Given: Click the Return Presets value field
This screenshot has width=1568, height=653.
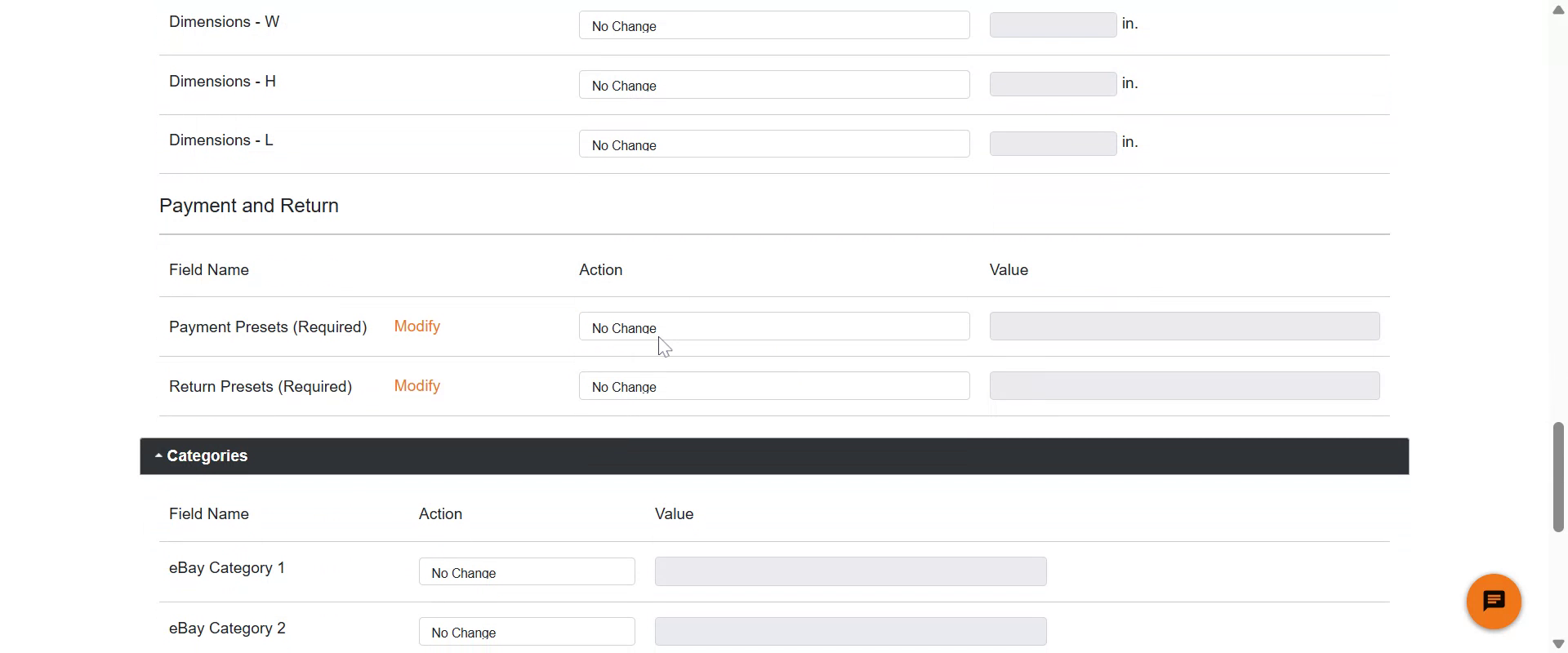Looking at the screenshot, I should pos(1183,386).
